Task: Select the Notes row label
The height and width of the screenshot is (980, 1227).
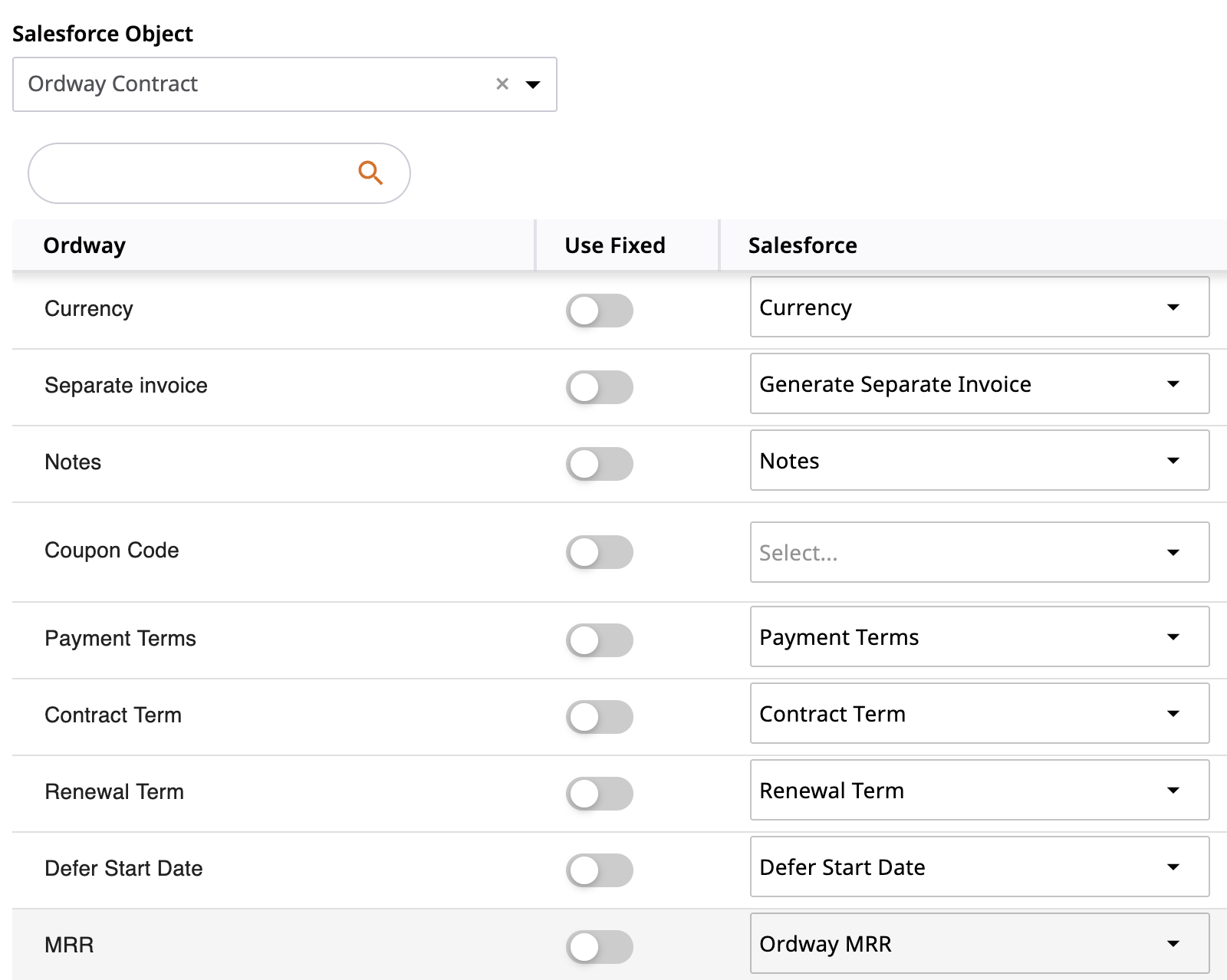Action: pos(73,462)
